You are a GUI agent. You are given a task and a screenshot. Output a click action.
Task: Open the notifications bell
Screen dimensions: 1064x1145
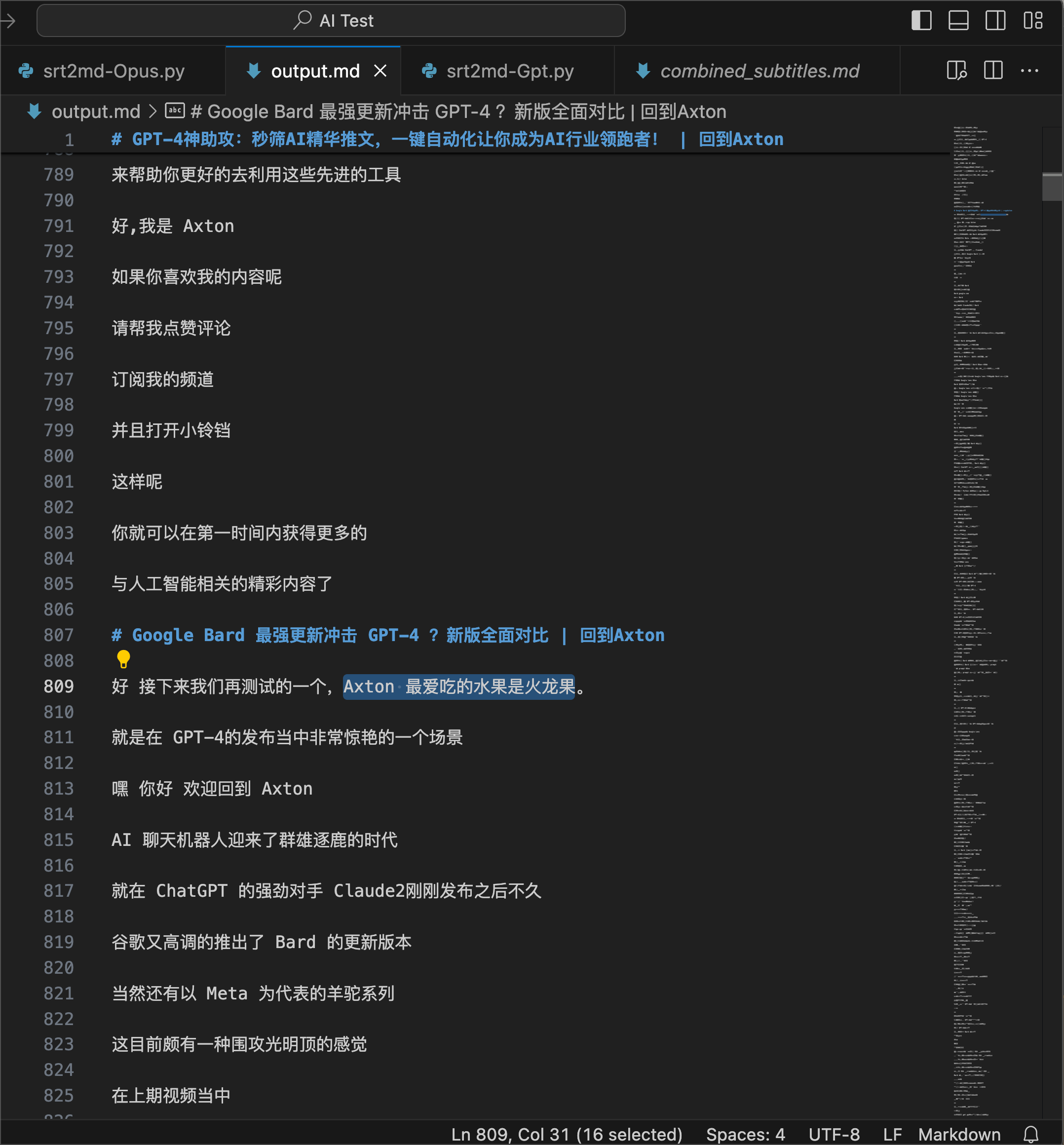[x=1030, y=1135]
